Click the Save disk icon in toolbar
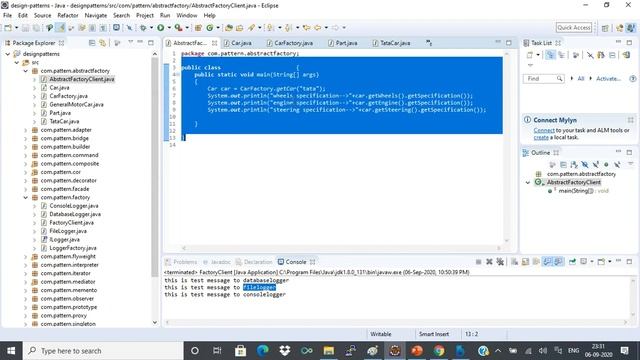The image size is (640, 360). click(25, 28)
